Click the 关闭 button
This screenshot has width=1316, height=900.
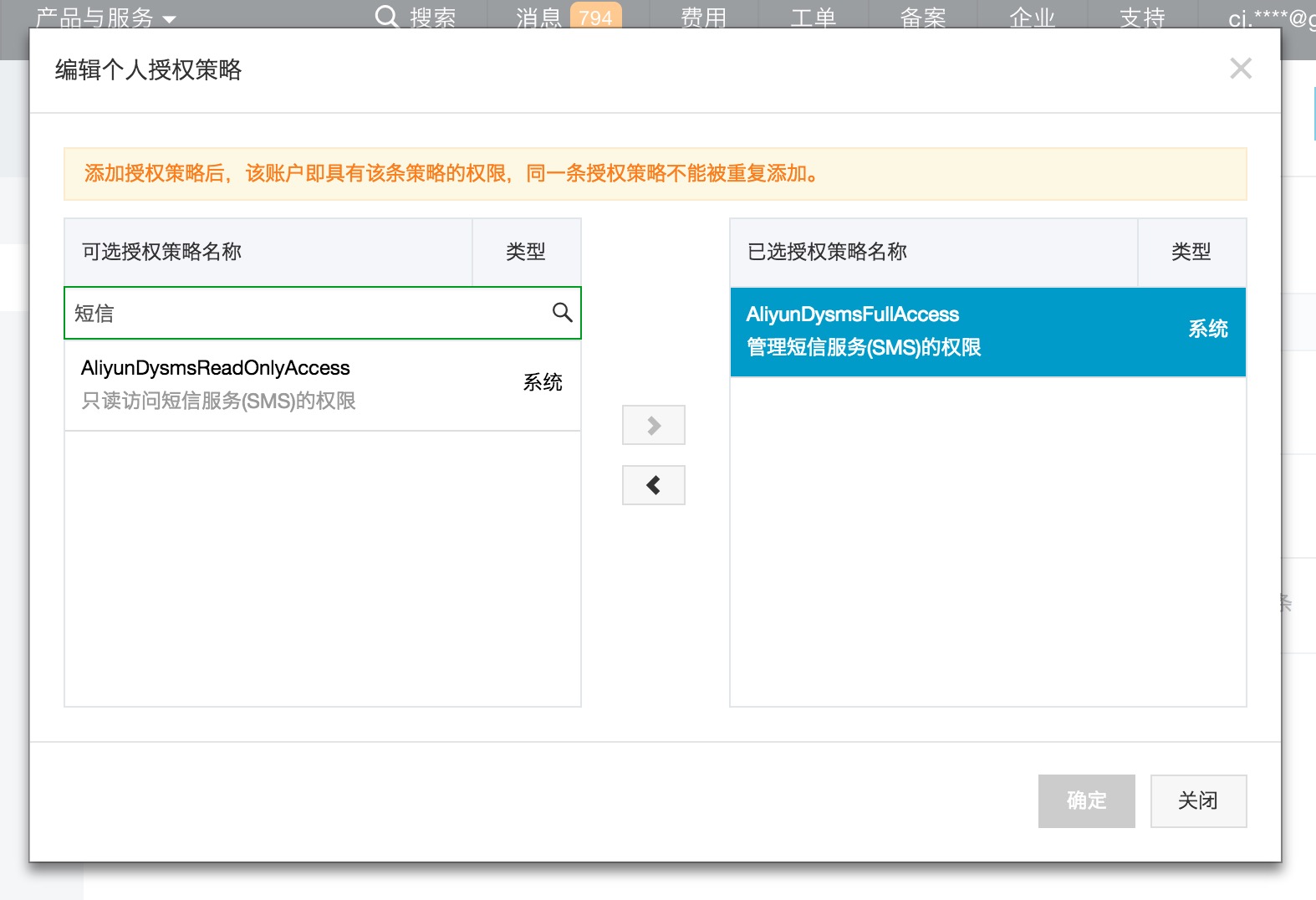1199,801
